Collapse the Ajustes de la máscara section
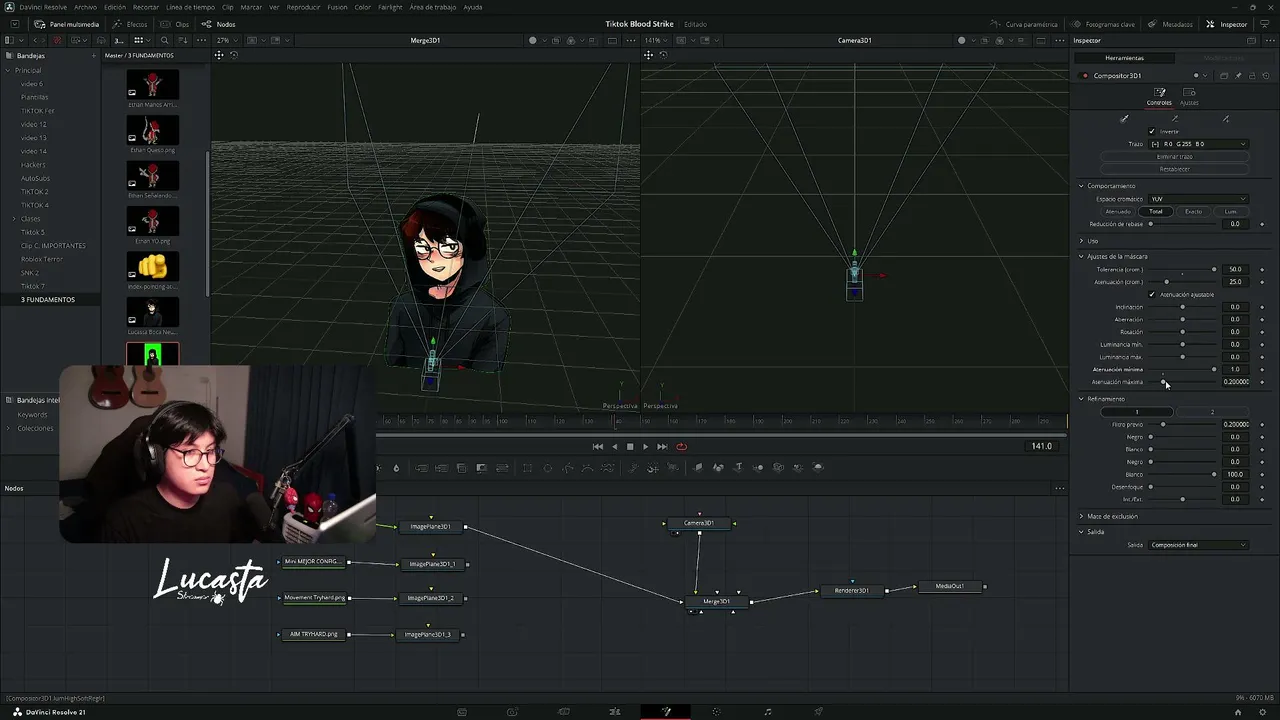Screen dimensions: 1280x720 pos(1081,257)
